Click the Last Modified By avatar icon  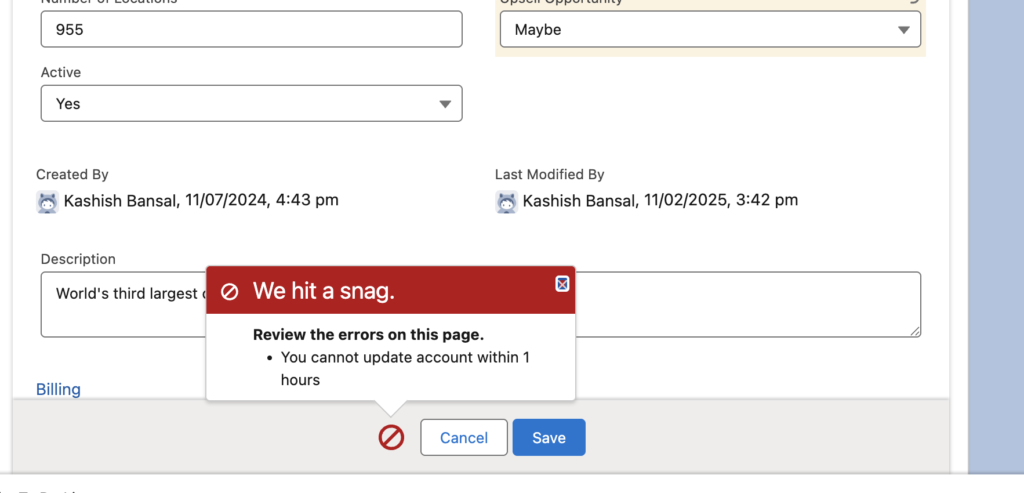(x=506, y=201)
